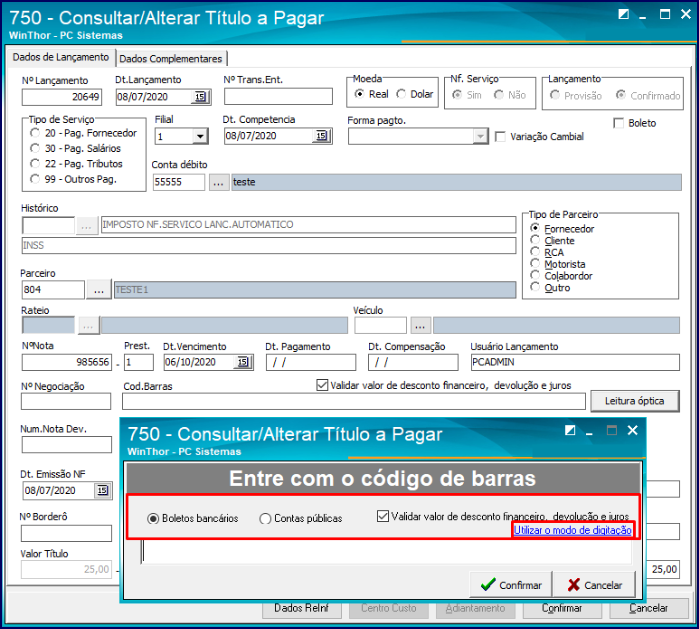
Task: Click Confirmar at the main window bottom
Action: [x=562, y=608]
